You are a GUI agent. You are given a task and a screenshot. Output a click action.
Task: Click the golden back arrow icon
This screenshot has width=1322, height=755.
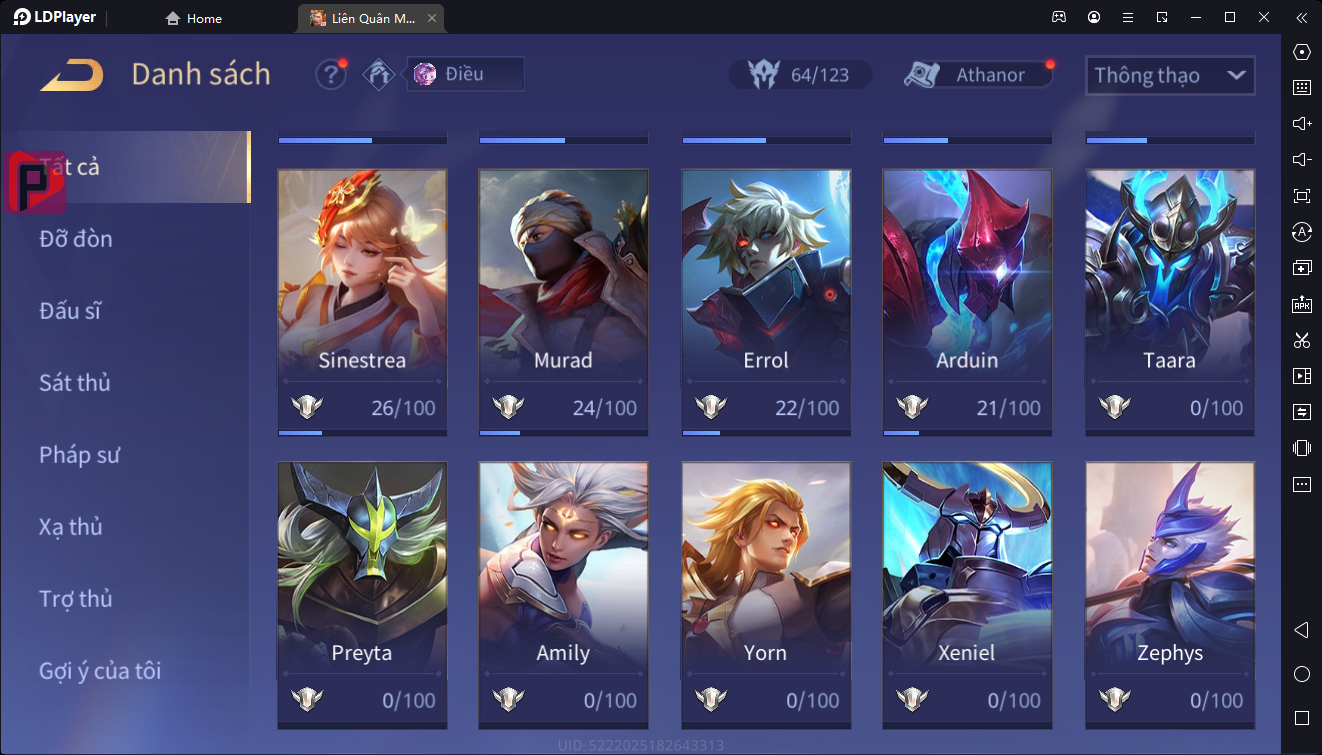(72, 75)
